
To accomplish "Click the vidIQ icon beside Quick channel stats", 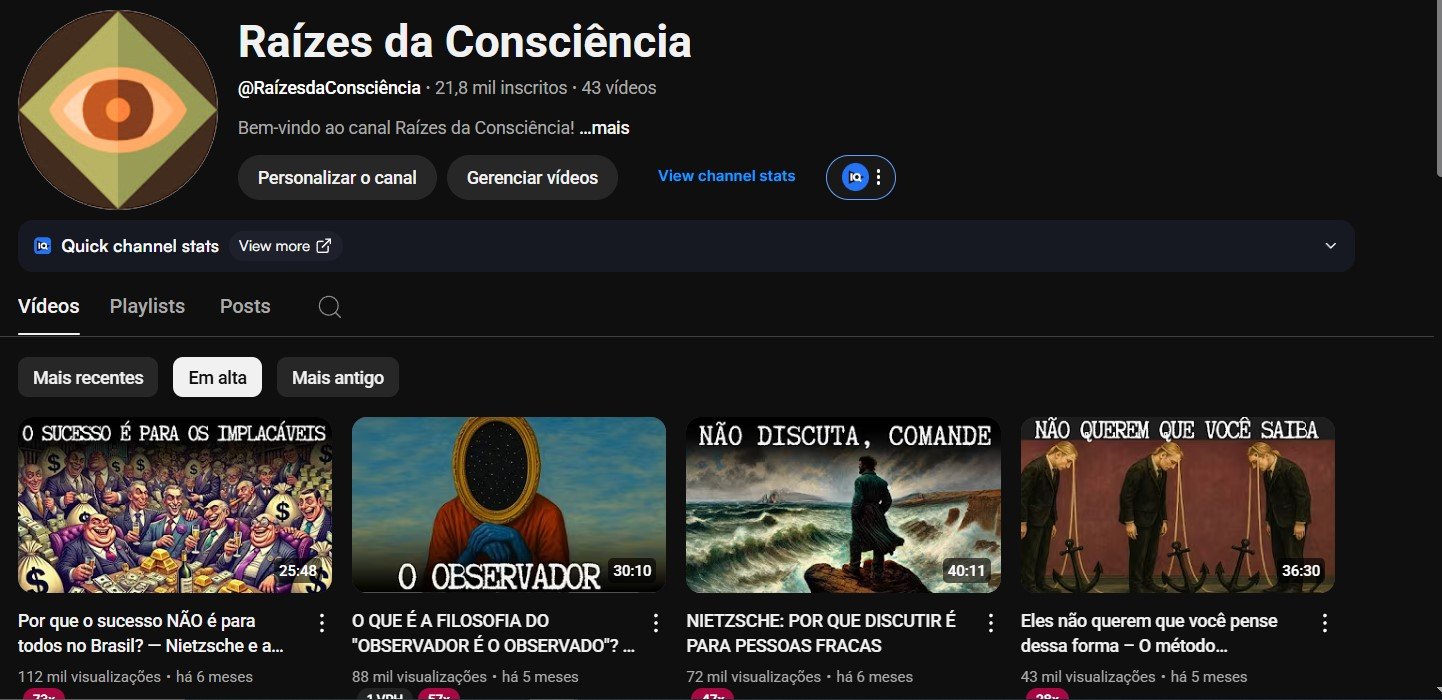I will point(42,245).
